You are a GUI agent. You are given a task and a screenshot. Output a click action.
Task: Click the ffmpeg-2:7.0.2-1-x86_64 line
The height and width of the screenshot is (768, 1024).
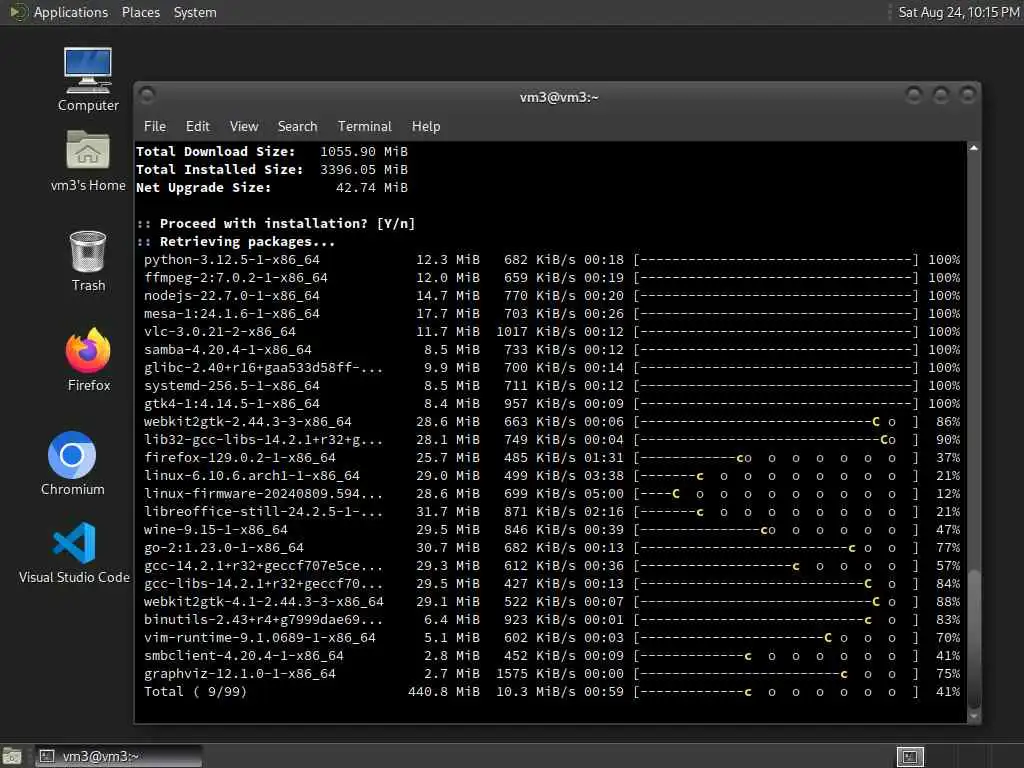click(x=552, y=278)
